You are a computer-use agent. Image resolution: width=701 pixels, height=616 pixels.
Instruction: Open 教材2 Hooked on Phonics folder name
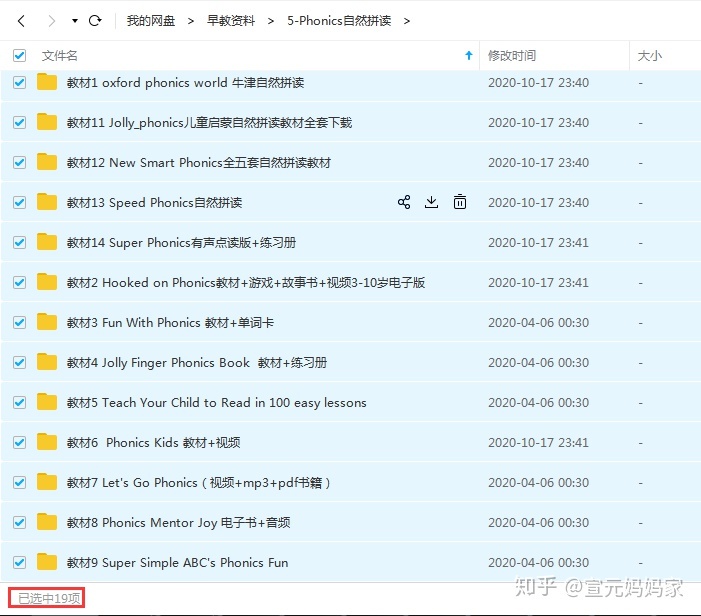click(246, 283)
